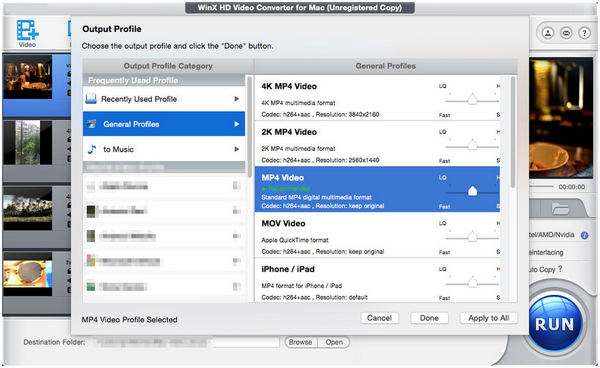
Task: Click the Auto Copy help question mark
Action: (x=560, y=269)
